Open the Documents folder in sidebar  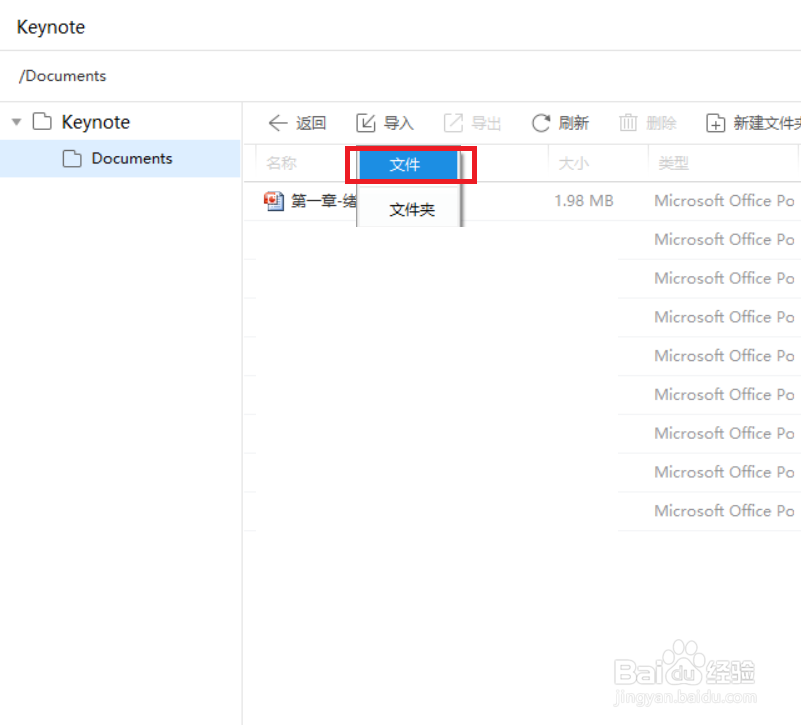click(120, 158)
